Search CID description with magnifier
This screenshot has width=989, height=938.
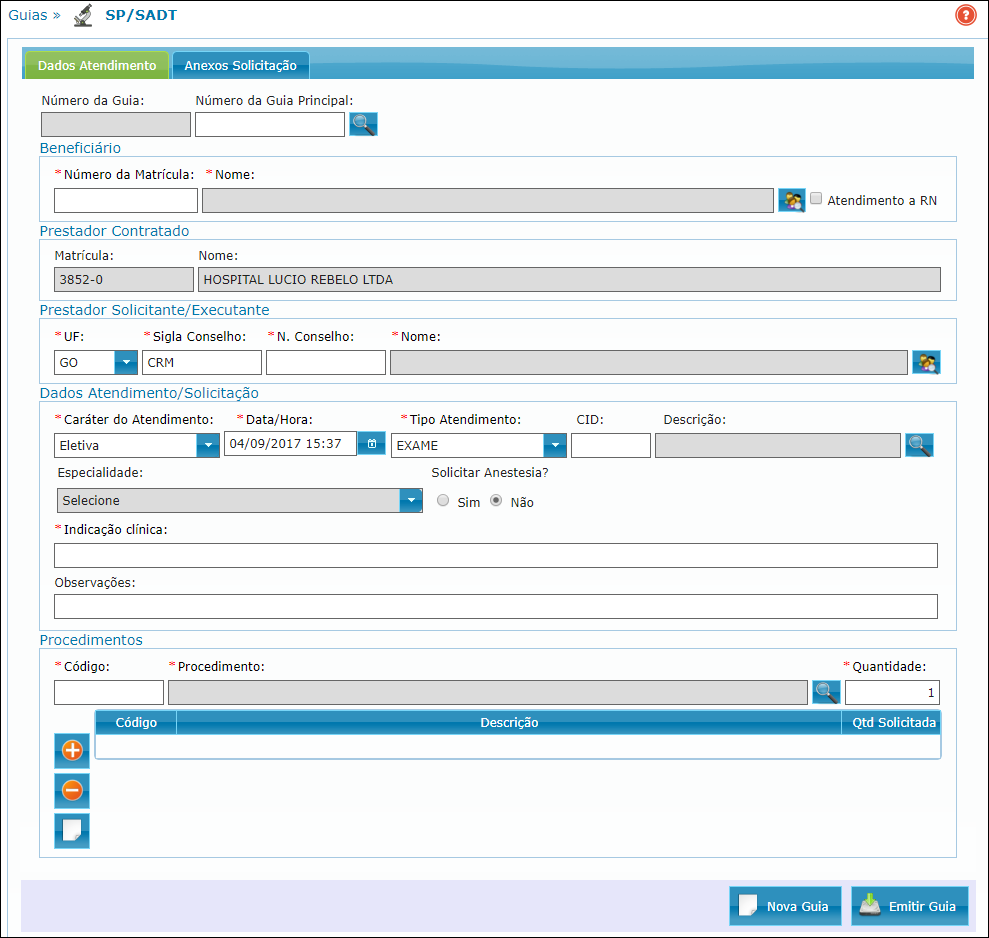(919, 445)
